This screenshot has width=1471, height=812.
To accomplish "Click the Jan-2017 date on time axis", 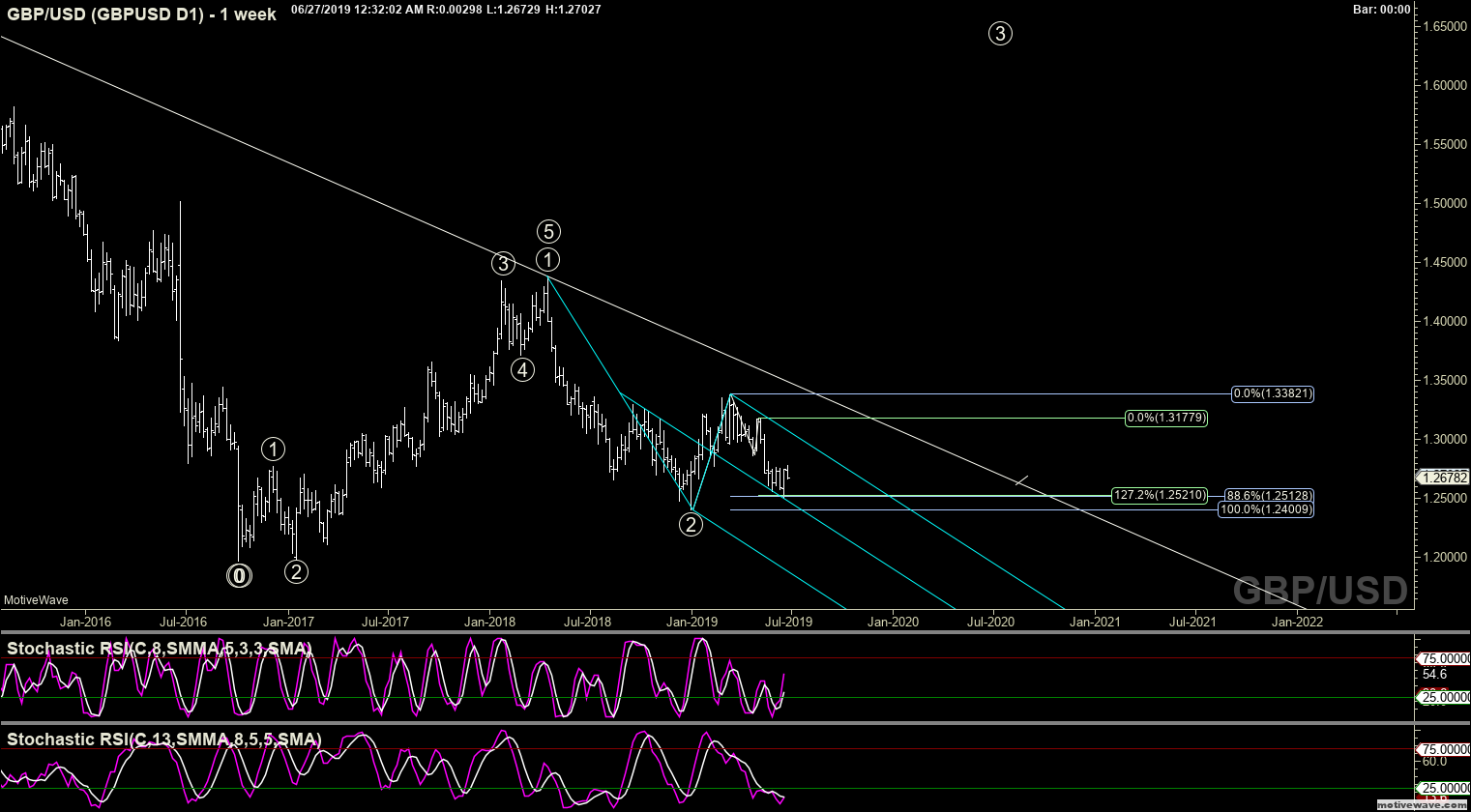I will 288,622.
